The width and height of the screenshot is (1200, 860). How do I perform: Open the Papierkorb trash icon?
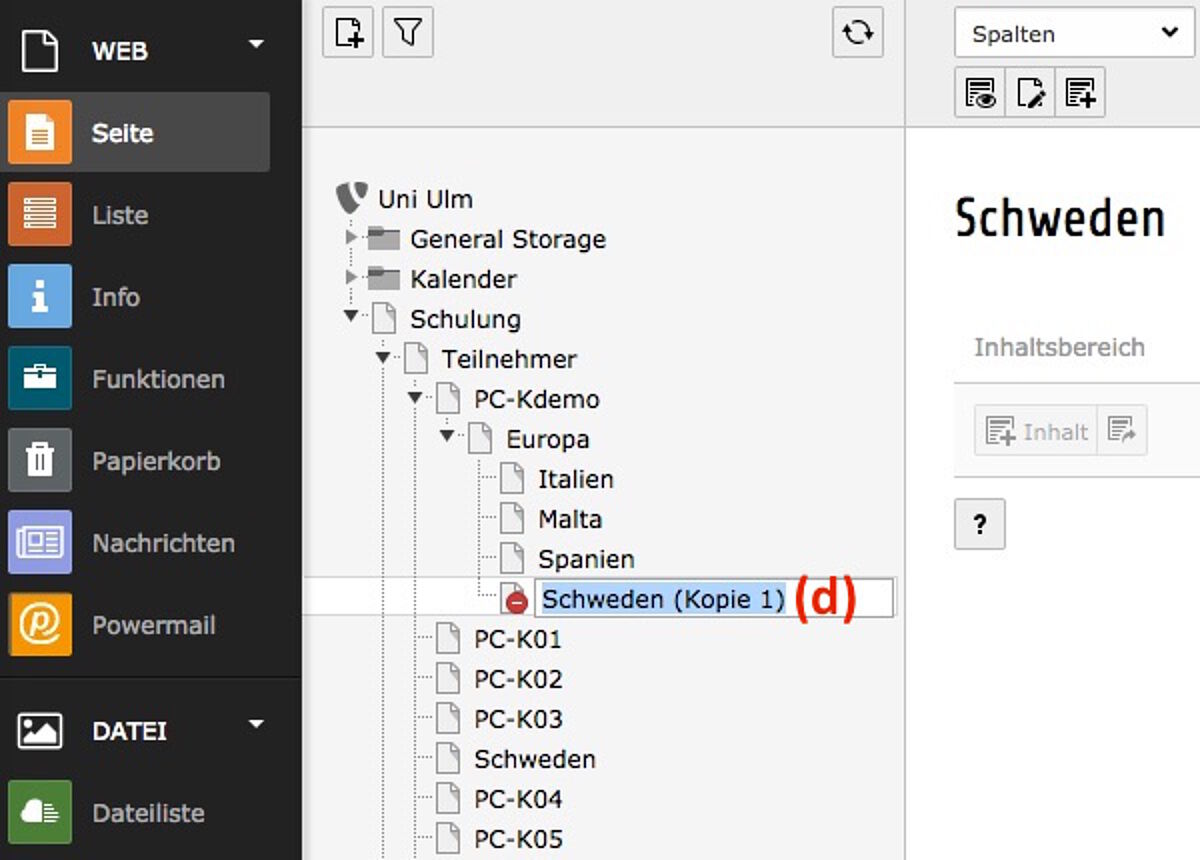[40, 460]
